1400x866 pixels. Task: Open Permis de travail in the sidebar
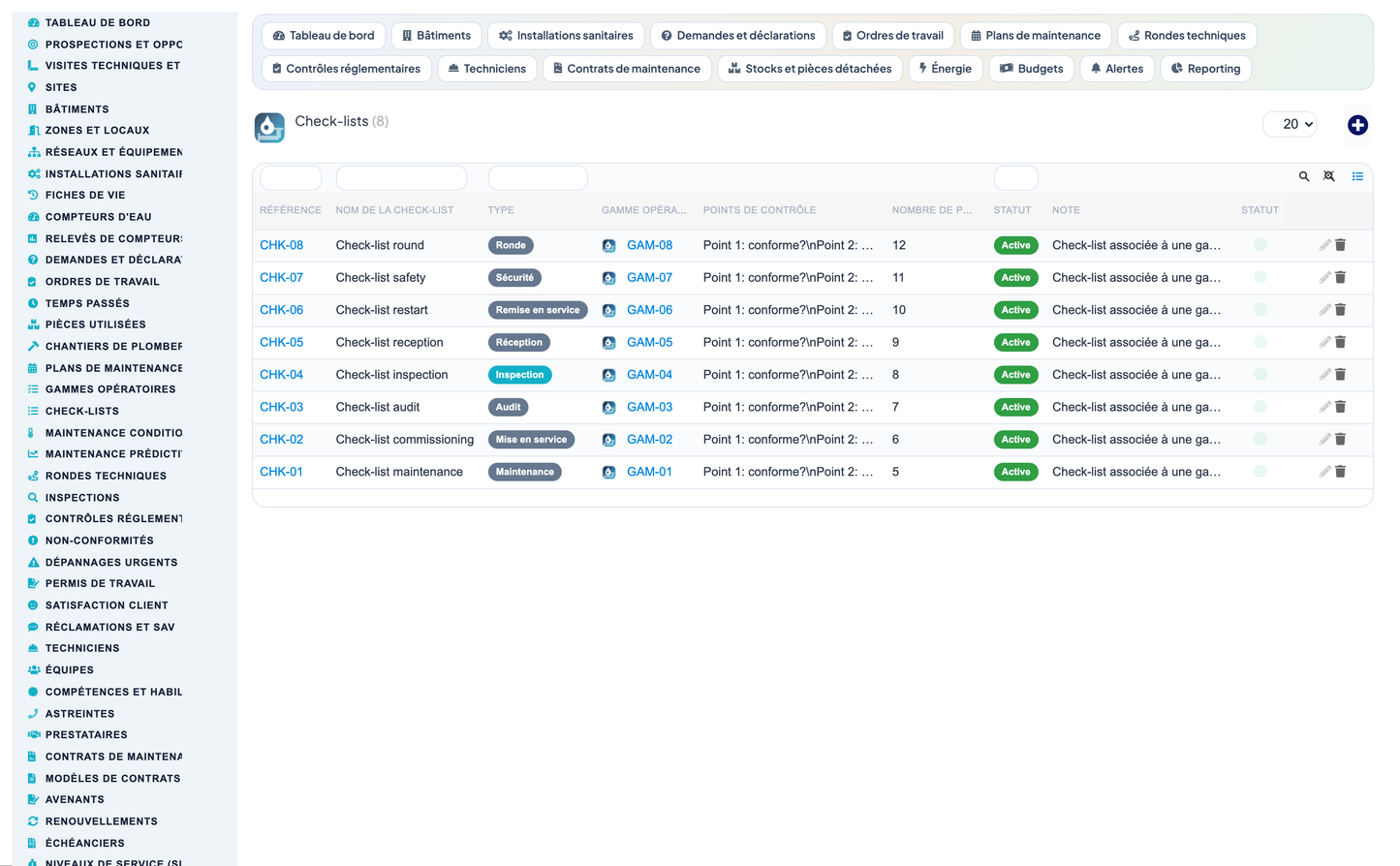tap(100, 583)
